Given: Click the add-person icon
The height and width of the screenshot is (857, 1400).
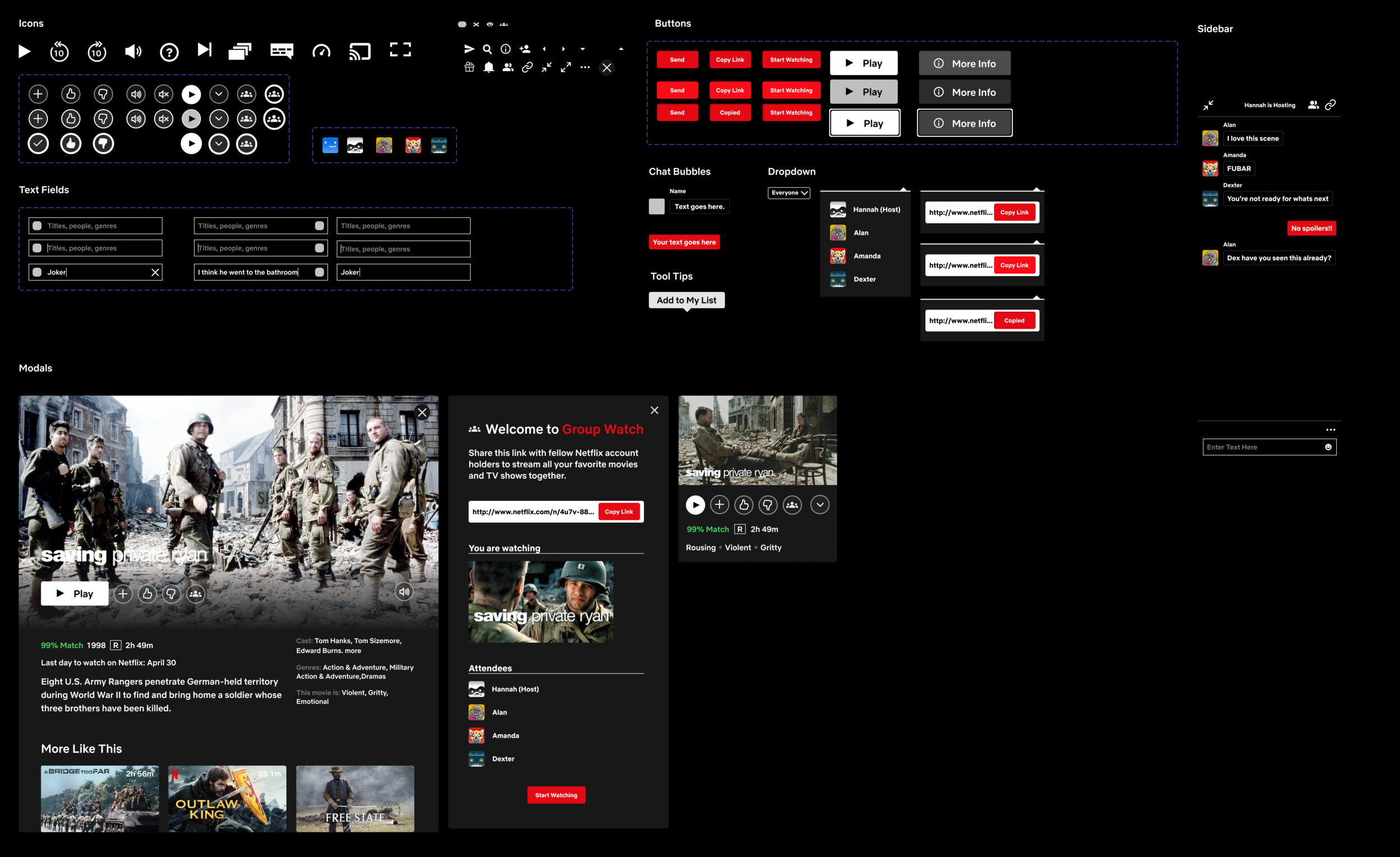Looking at the screenshot, I should point(525,49).
